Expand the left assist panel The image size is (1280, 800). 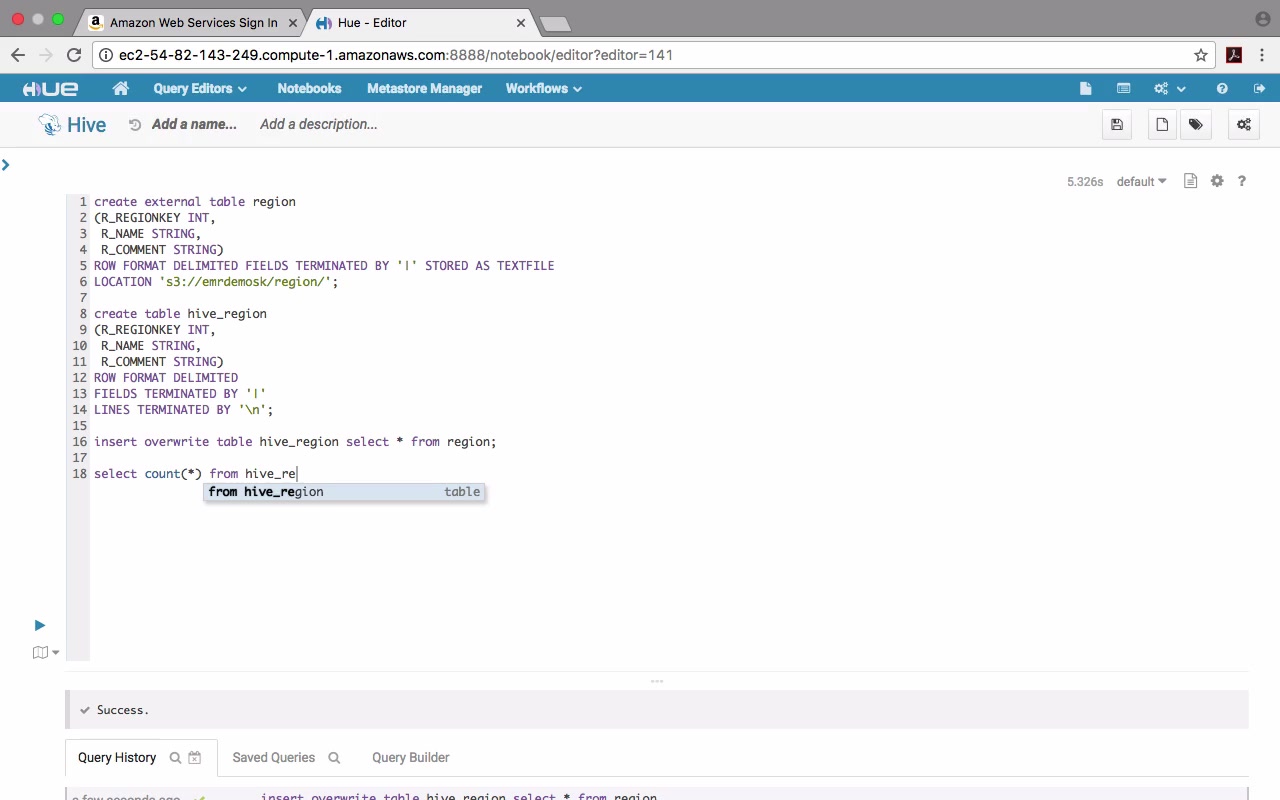point(6,165)
